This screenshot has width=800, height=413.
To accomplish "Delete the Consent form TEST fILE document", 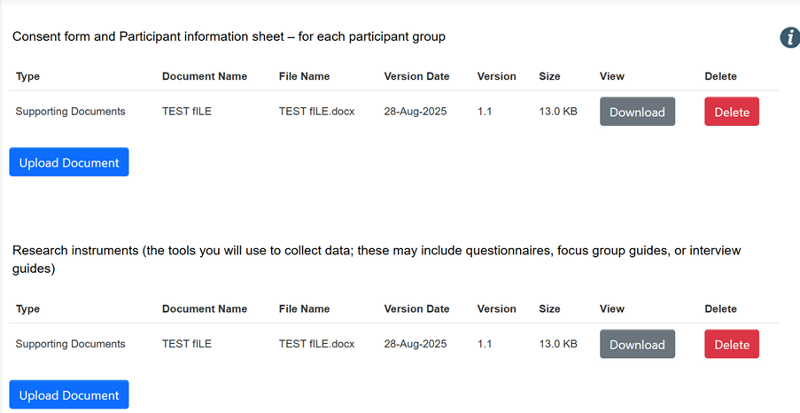I will click(731, 112).
